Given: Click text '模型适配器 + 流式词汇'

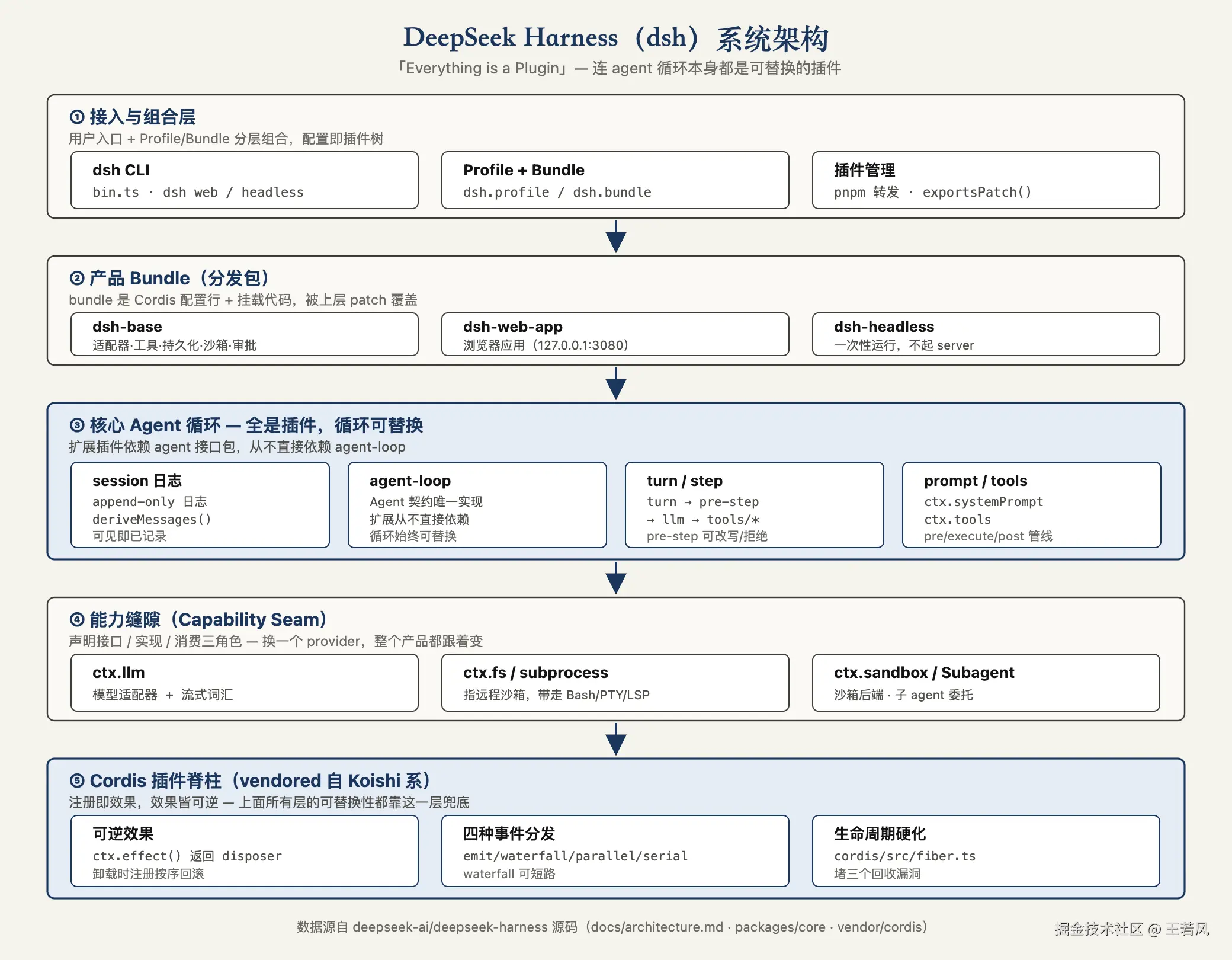Looking at the screenshot, I should [163, 695].
